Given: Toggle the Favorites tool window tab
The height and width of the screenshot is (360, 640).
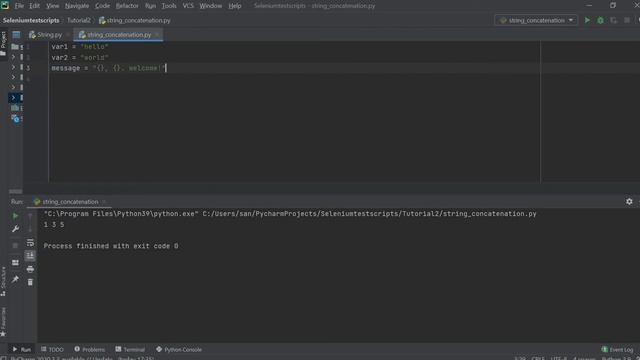Looking at the screenshot, I should point(3,322).
